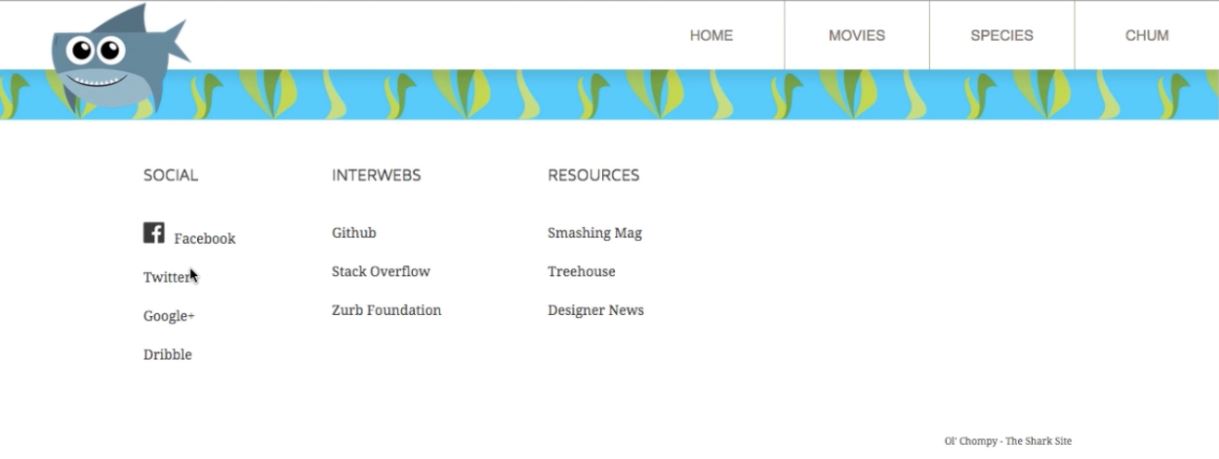
Task: Open the Smashing Mag resource link
Action: pos(594,233)
